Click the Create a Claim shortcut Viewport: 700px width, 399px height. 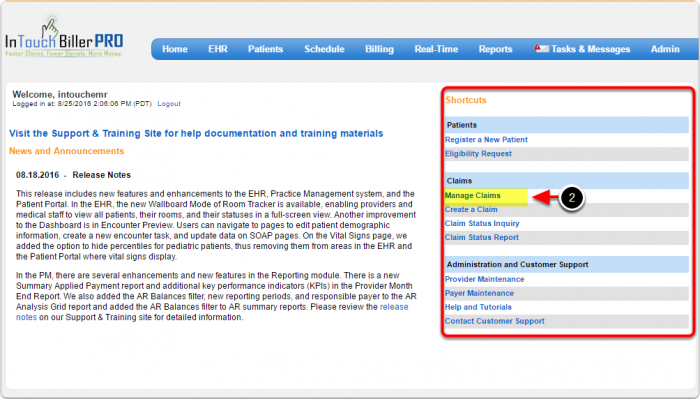(471, 209)
